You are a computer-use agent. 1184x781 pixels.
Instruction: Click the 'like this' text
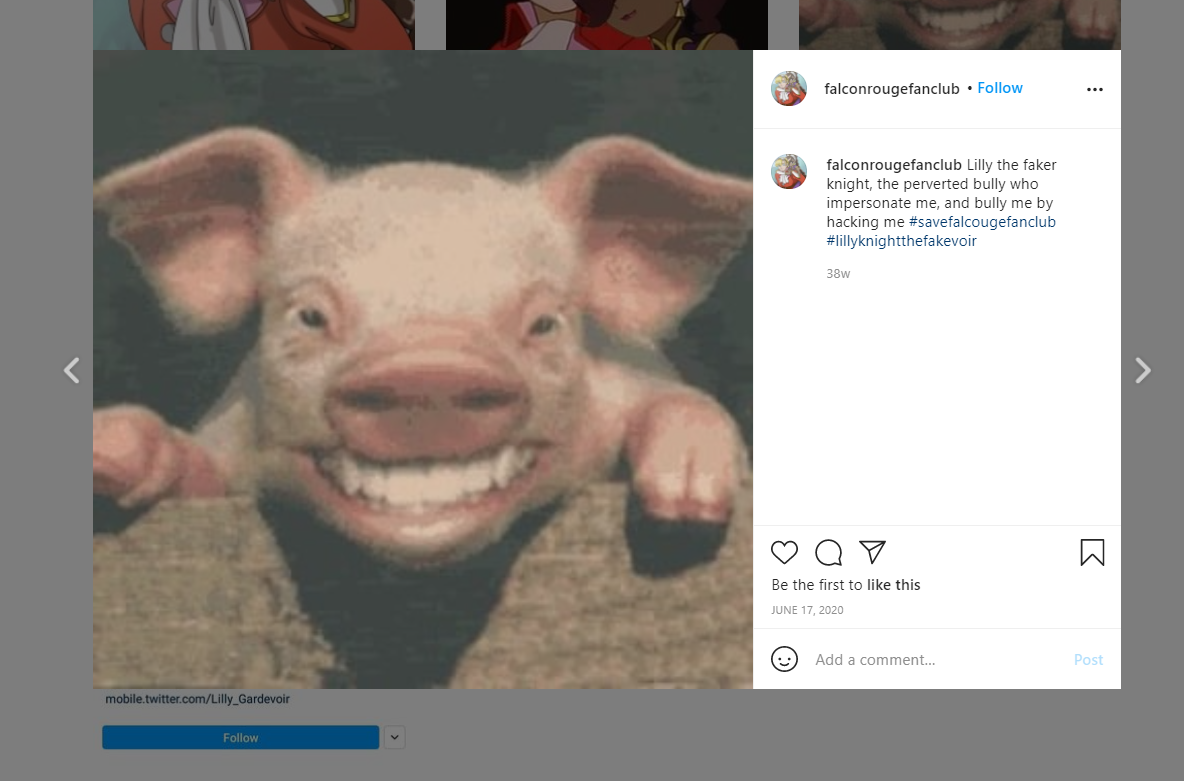coord(893,585)
